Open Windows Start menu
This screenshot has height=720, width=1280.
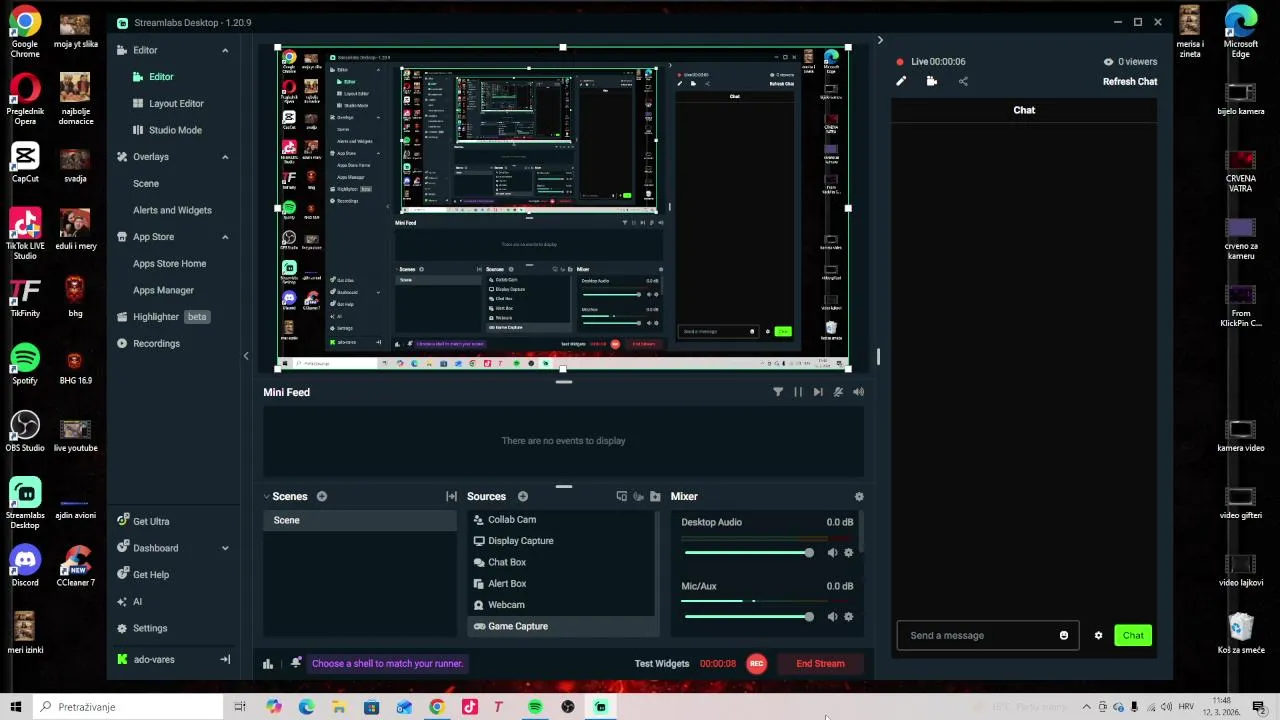click(16, 707)
